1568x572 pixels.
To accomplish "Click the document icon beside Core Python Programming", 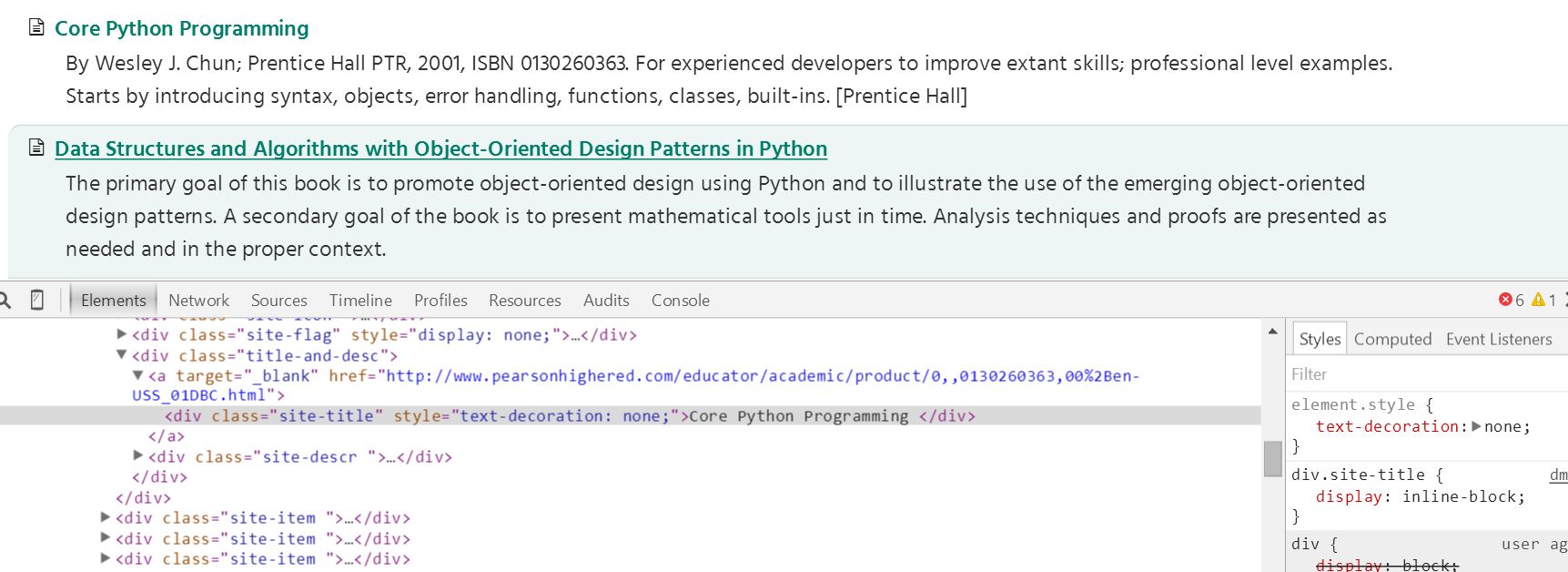I will (x=36, y=26).
